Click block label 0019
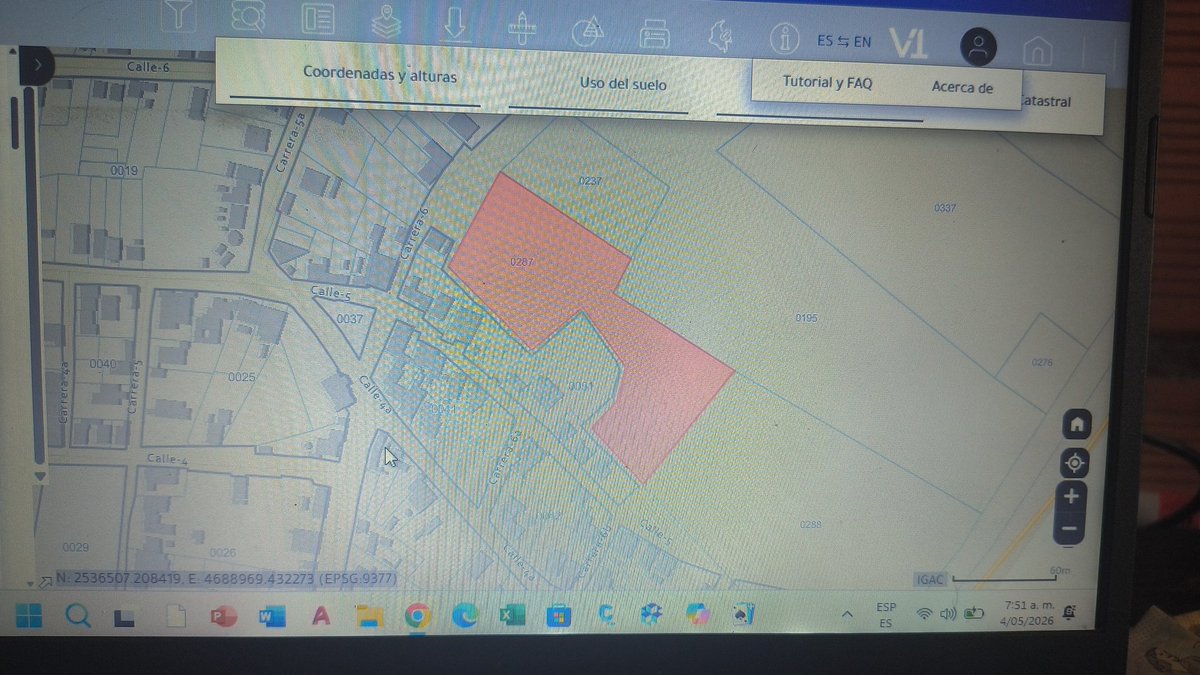The image size is (1200, 675). coord(124,171)
